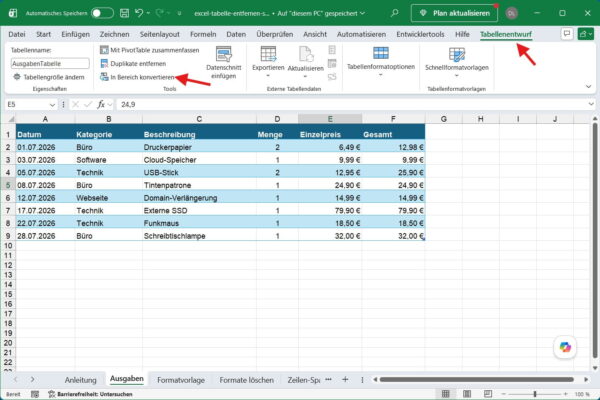
Task: Click the Undo arrow icon
Action: (x=139, y=13)
